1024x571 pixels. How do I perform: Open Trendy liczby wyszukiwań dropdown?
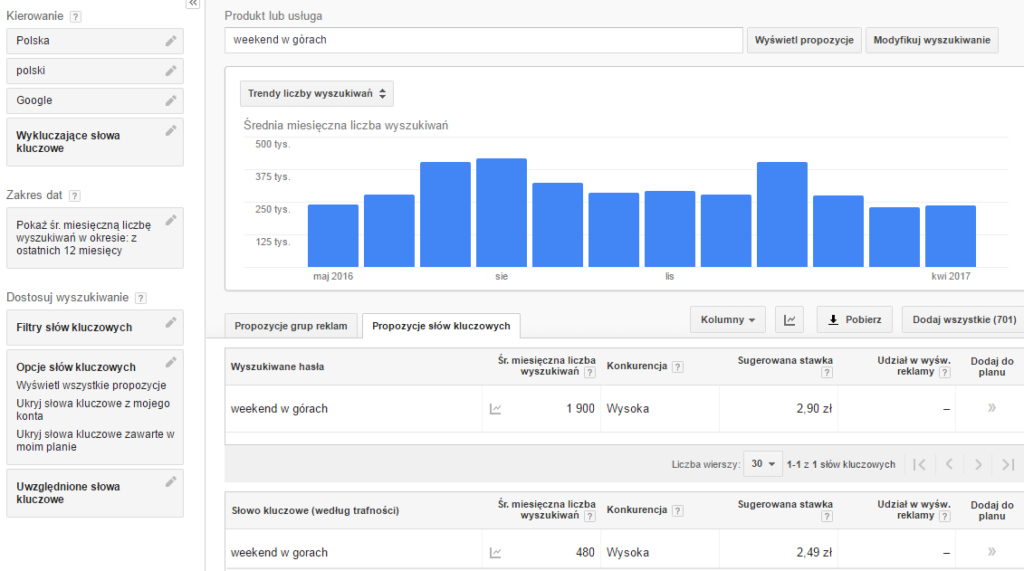point(317,94)
